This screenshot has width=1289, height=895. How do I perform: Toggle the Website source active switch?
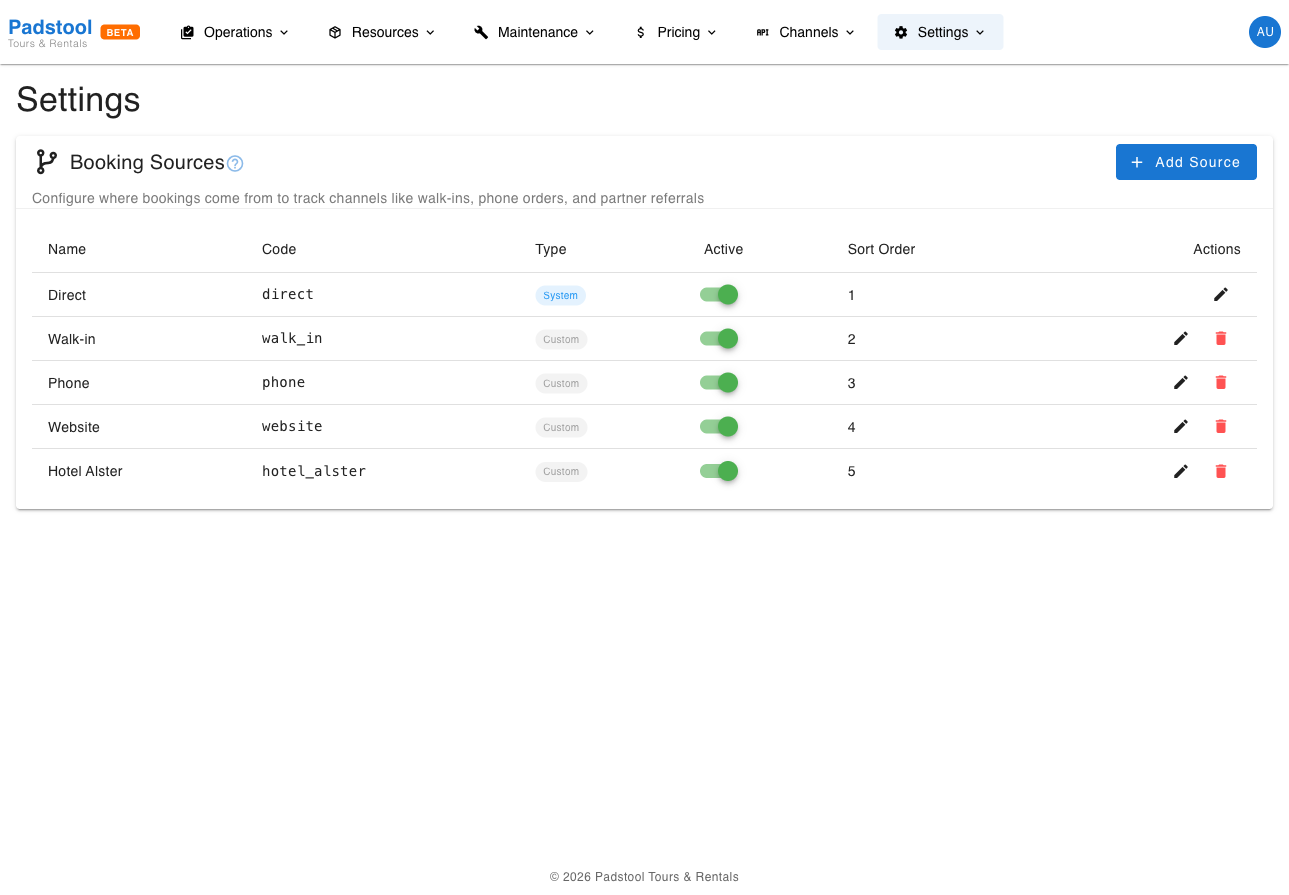pyautogui.click(x=719, y=427)
